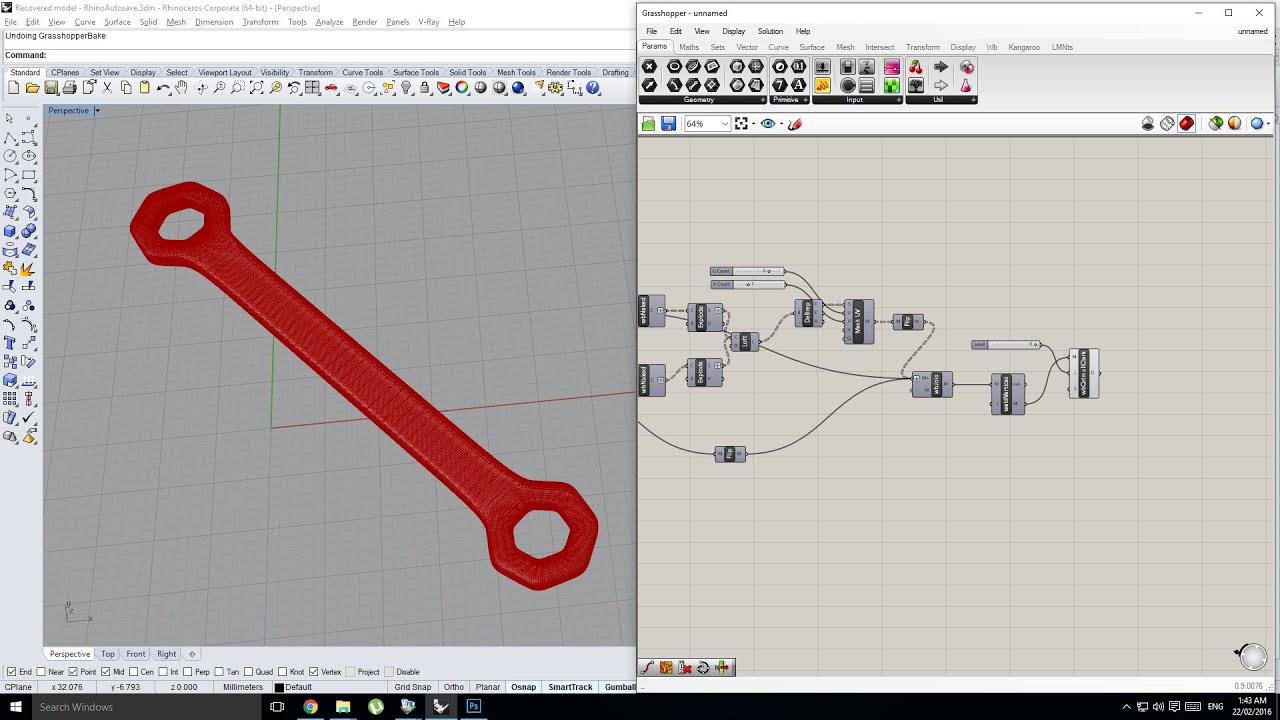Open the V-Ray menu in Rhino
Image resolution: width=1280 pixels, height=720 pixels.
pos(429,22)
